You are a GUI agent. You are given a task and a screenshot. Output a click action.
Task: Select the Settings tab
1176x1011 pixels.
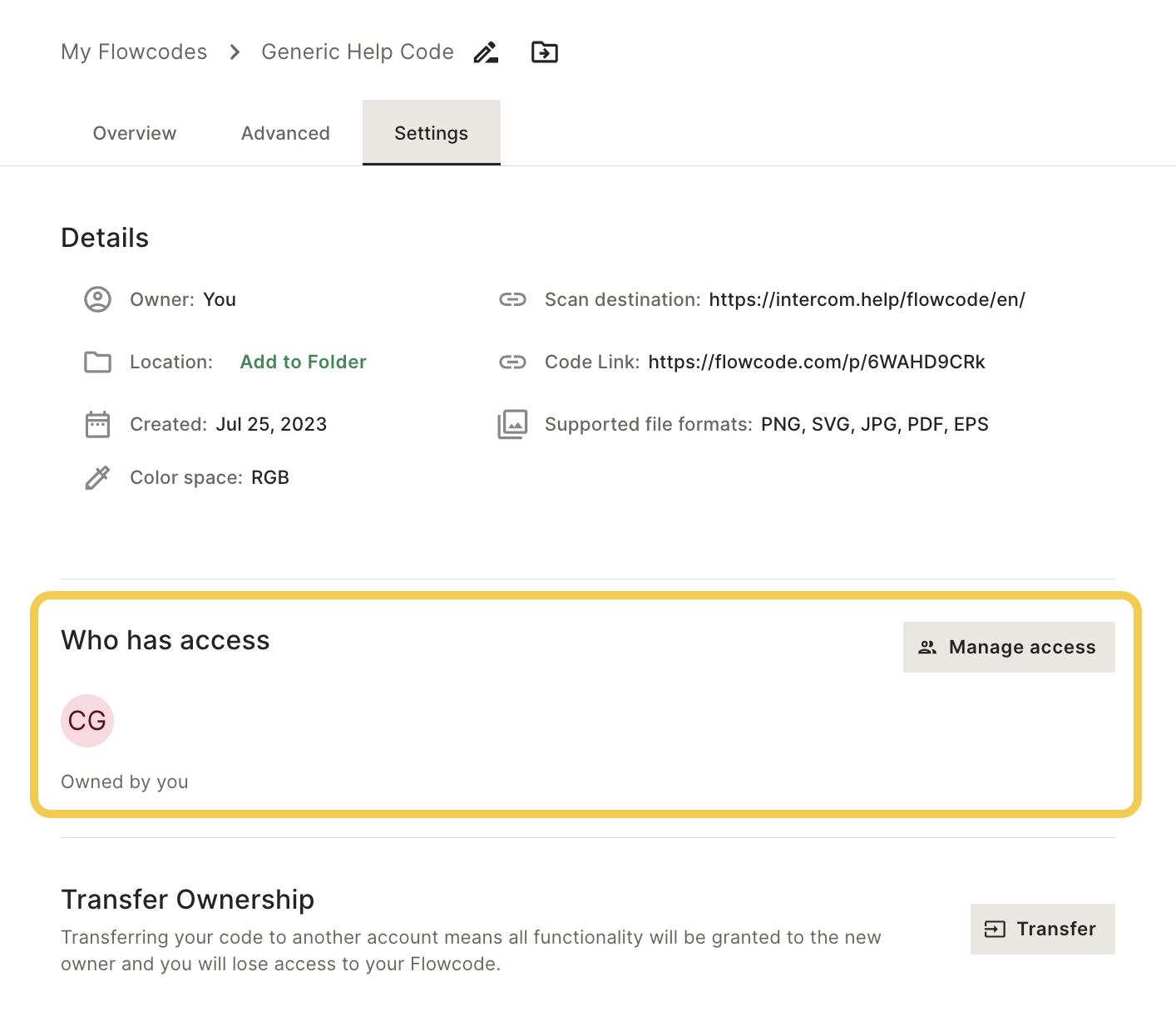point(432,133)
